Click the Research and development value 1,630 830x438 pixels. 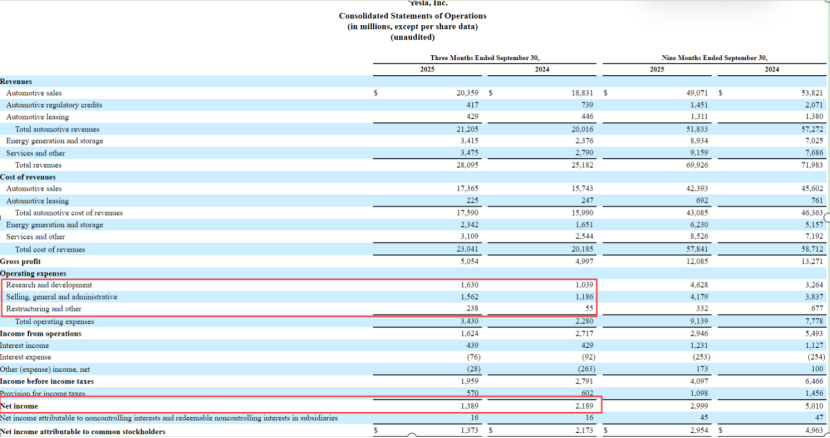469,285
